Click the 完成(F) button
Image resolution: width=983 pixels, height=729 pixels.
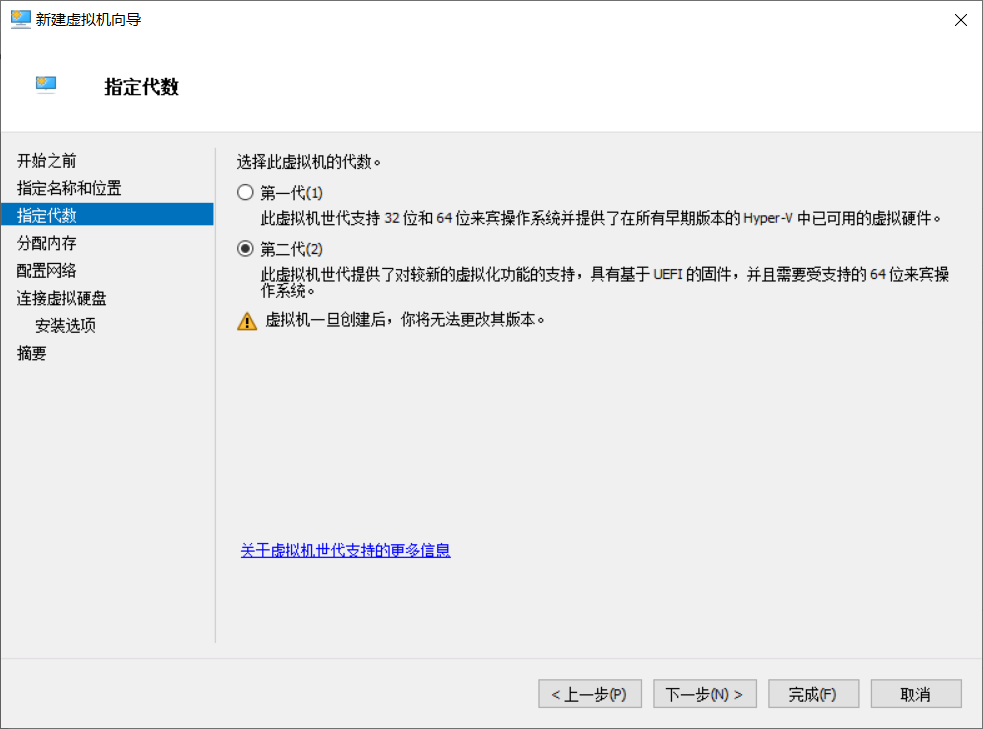(812, 693)
